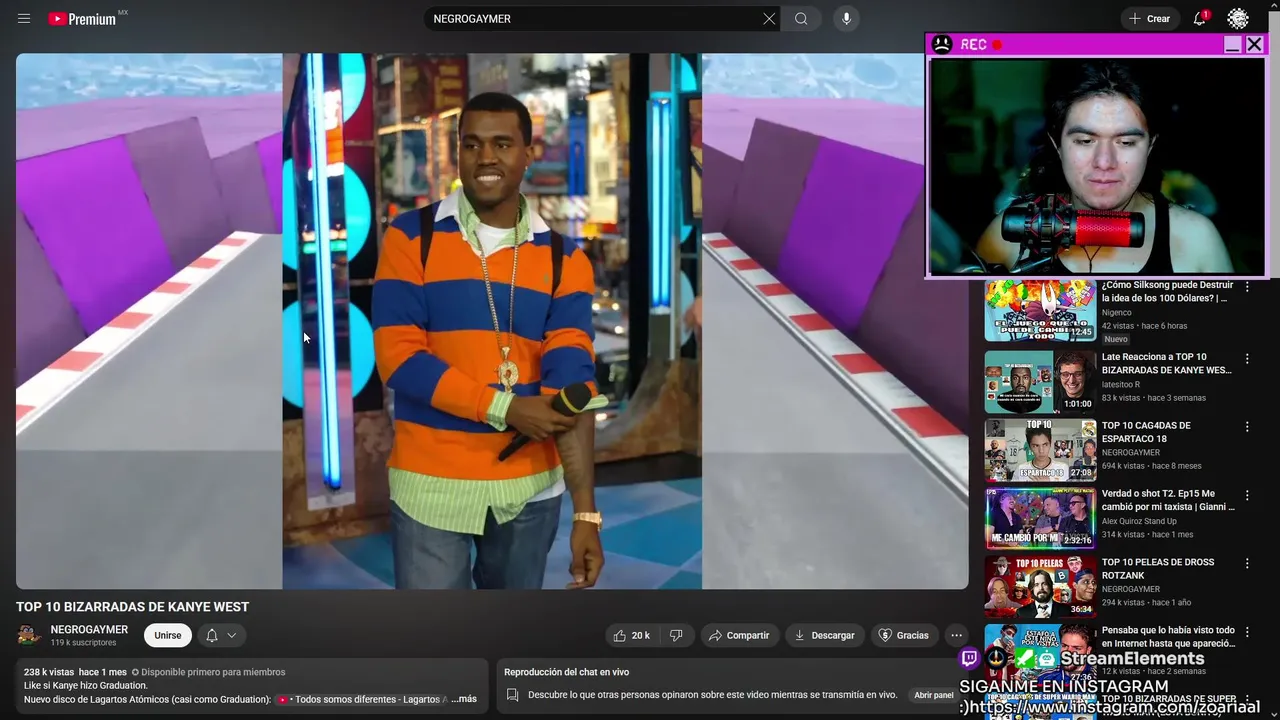Image resolution: width=1280 pixels, height=720 pixels.
Task: Open options for Late Reacciona video
Action: pos(1247,358)
